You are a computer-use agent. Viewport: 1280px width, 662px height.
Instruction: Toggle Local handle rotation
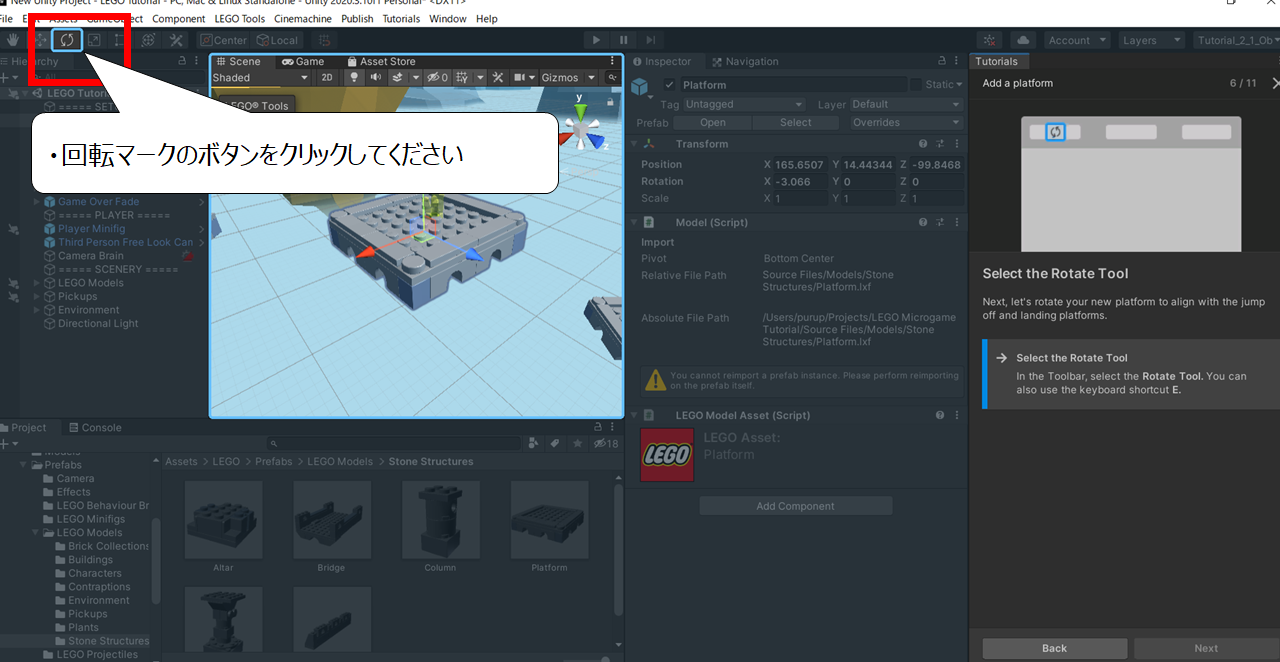coord(277,40)
